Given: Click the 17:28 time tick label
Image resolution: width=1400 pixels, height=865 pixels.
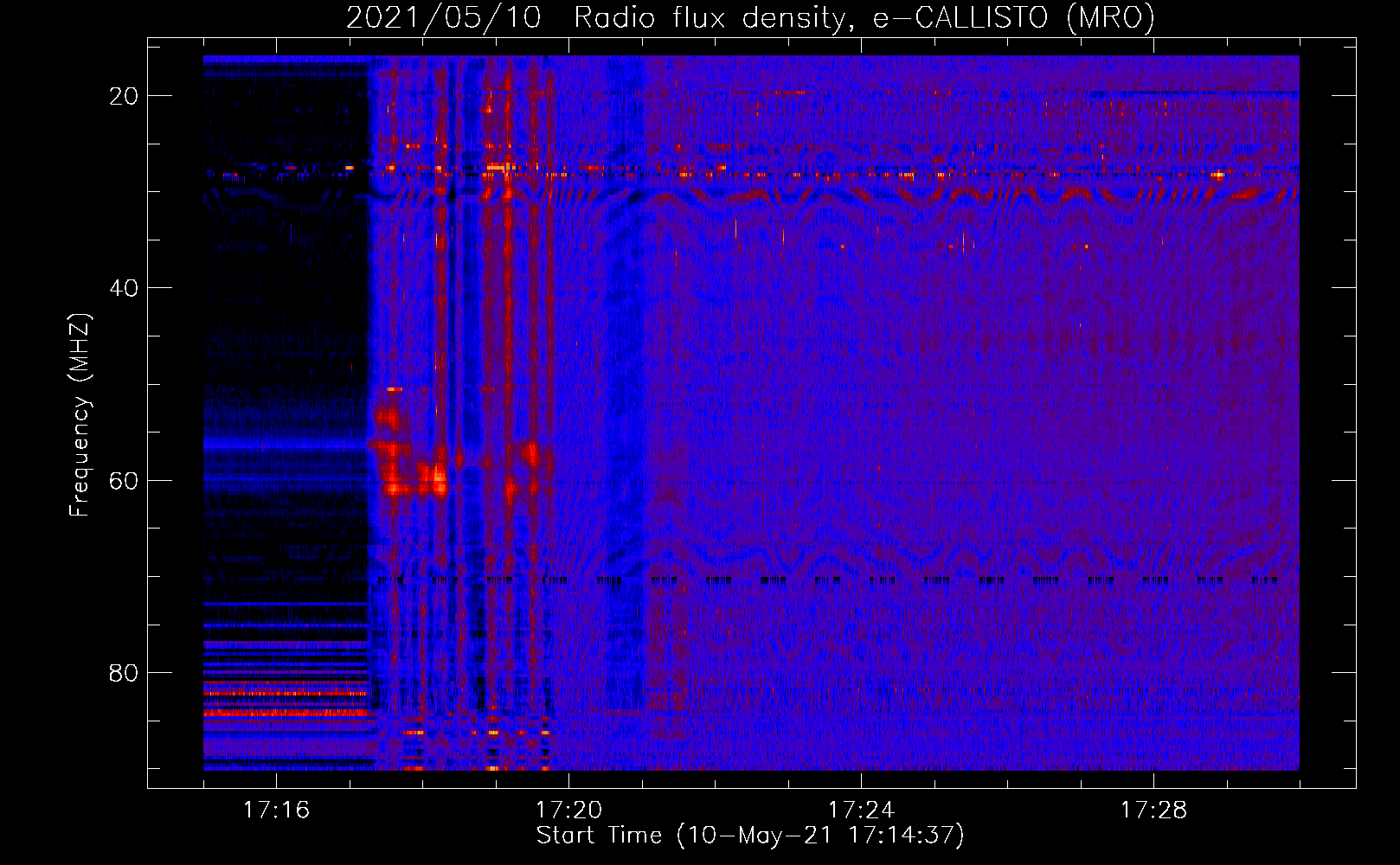Looking at the screenshot, I should tap(1153, 811).
